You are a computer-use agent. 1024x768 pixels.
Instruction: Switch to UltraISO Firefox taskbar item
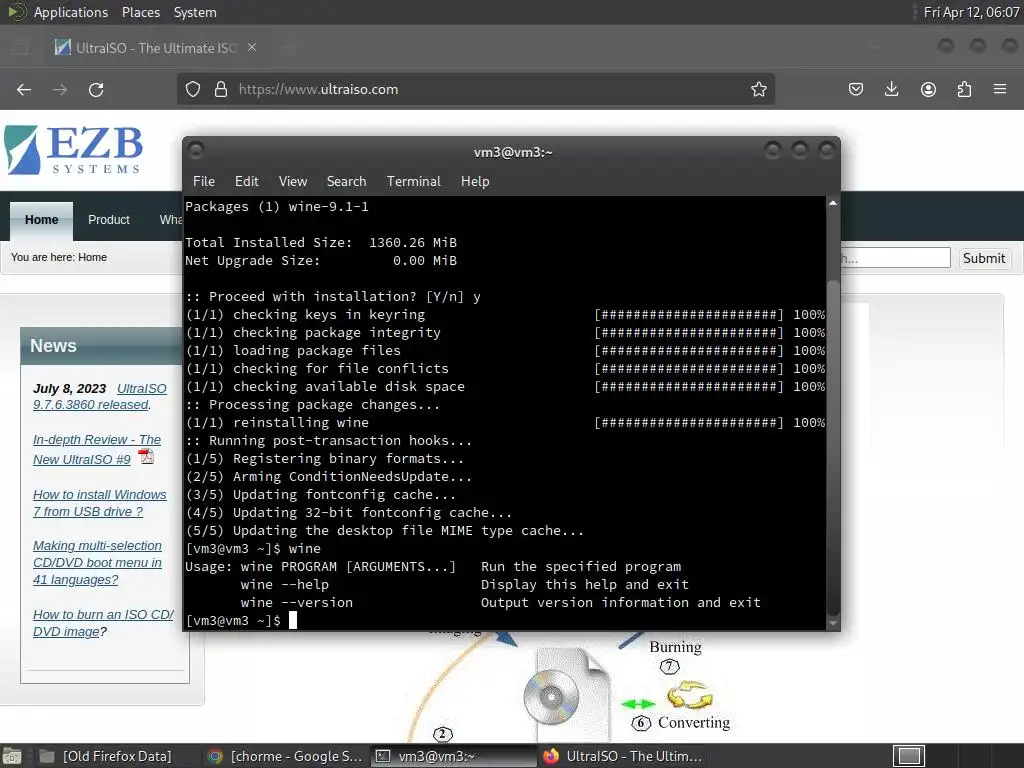click(622, 756)
